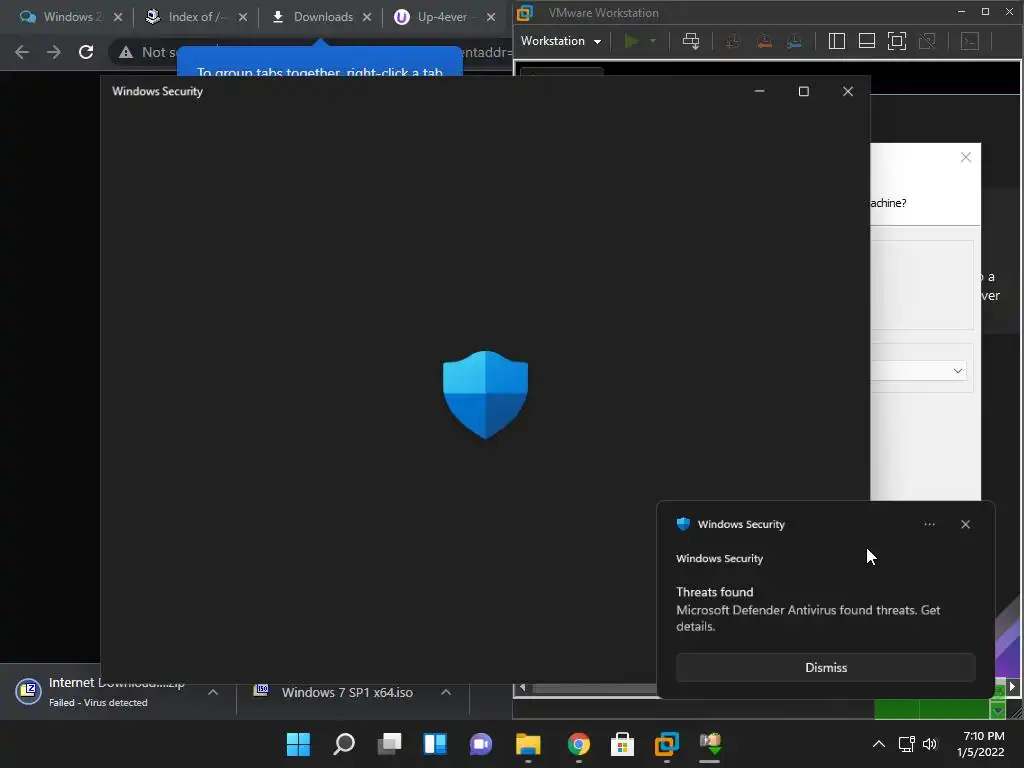Screen dimensions: 1024x768
Task: Open taskbar Search
Action: pyautogui.click(x=344, y=744)
